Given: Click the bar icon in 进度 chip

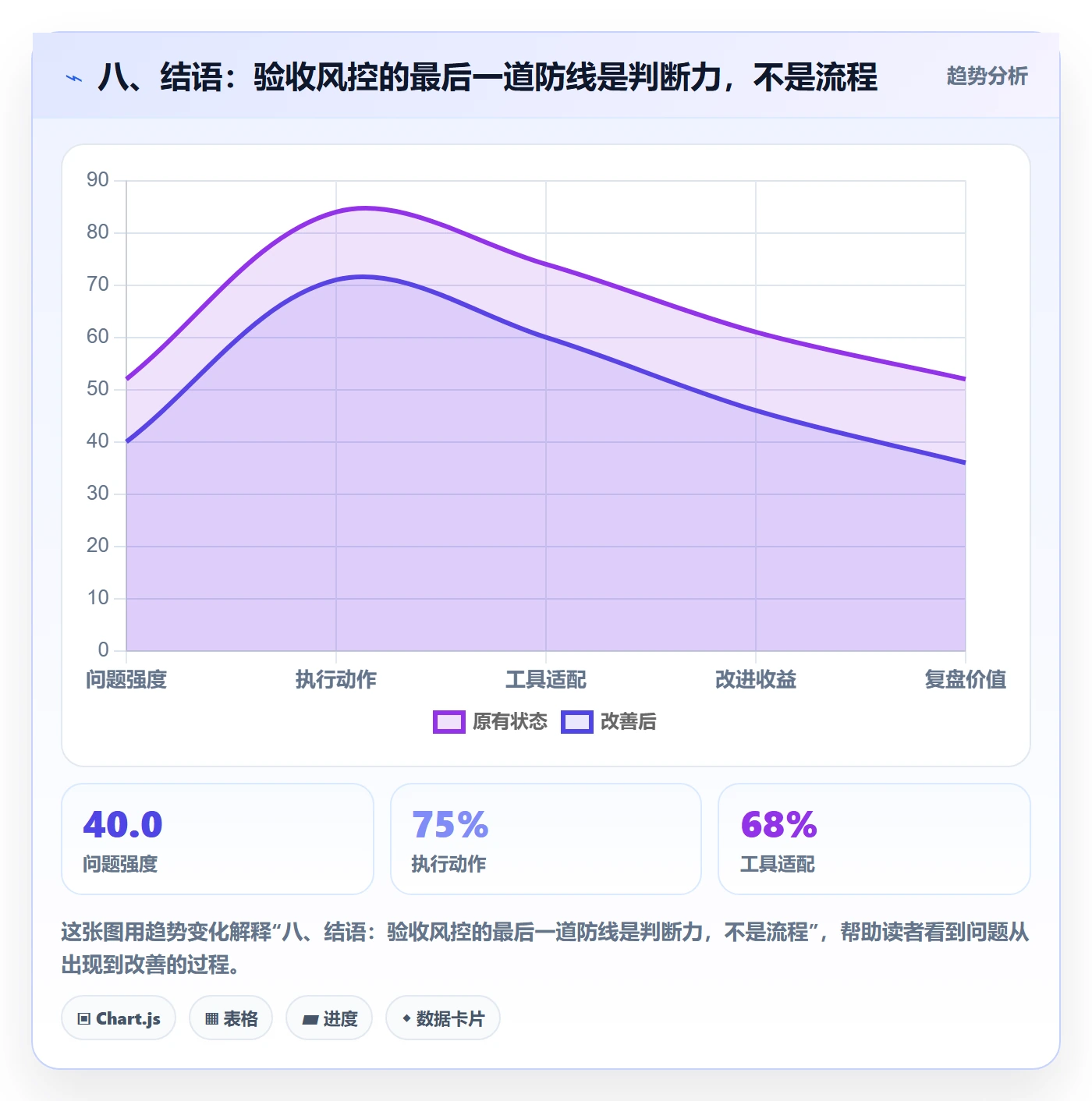Looking at the screenshot, I should pos(310,1019).
